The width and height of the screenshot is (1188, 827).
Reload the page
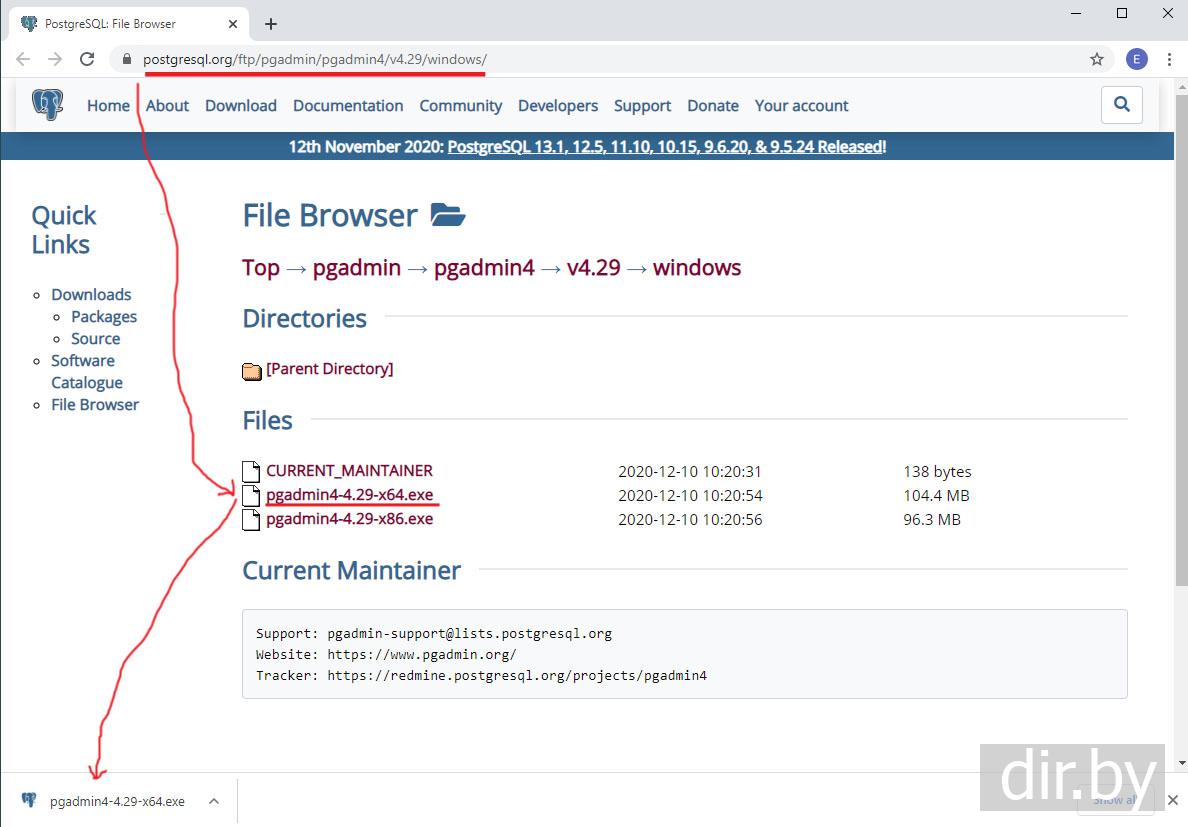click(x=87, y=59)
